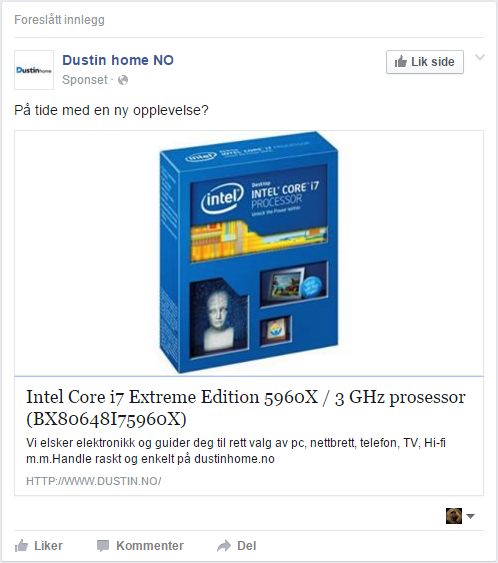
Task: Click the Liker thumbs-up icon
Action: tap(22, 546)
